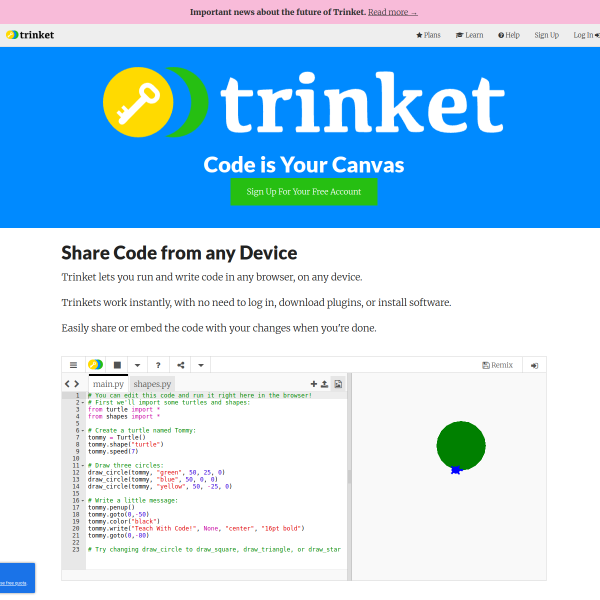The image size is (600, 600).
Task: Click the tommy.write 'Teach With Code!' line
Action: tap(196, 528)
